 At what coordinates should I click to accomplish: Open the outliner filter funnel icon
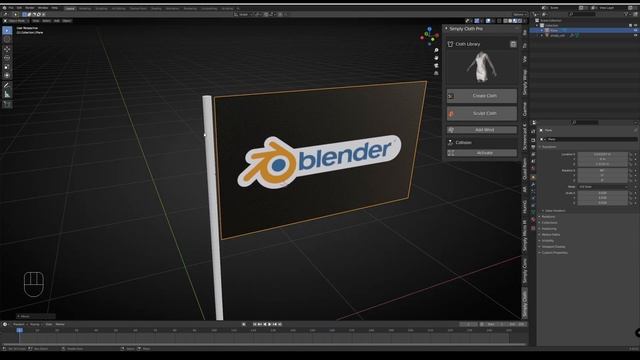click(627, 14)
